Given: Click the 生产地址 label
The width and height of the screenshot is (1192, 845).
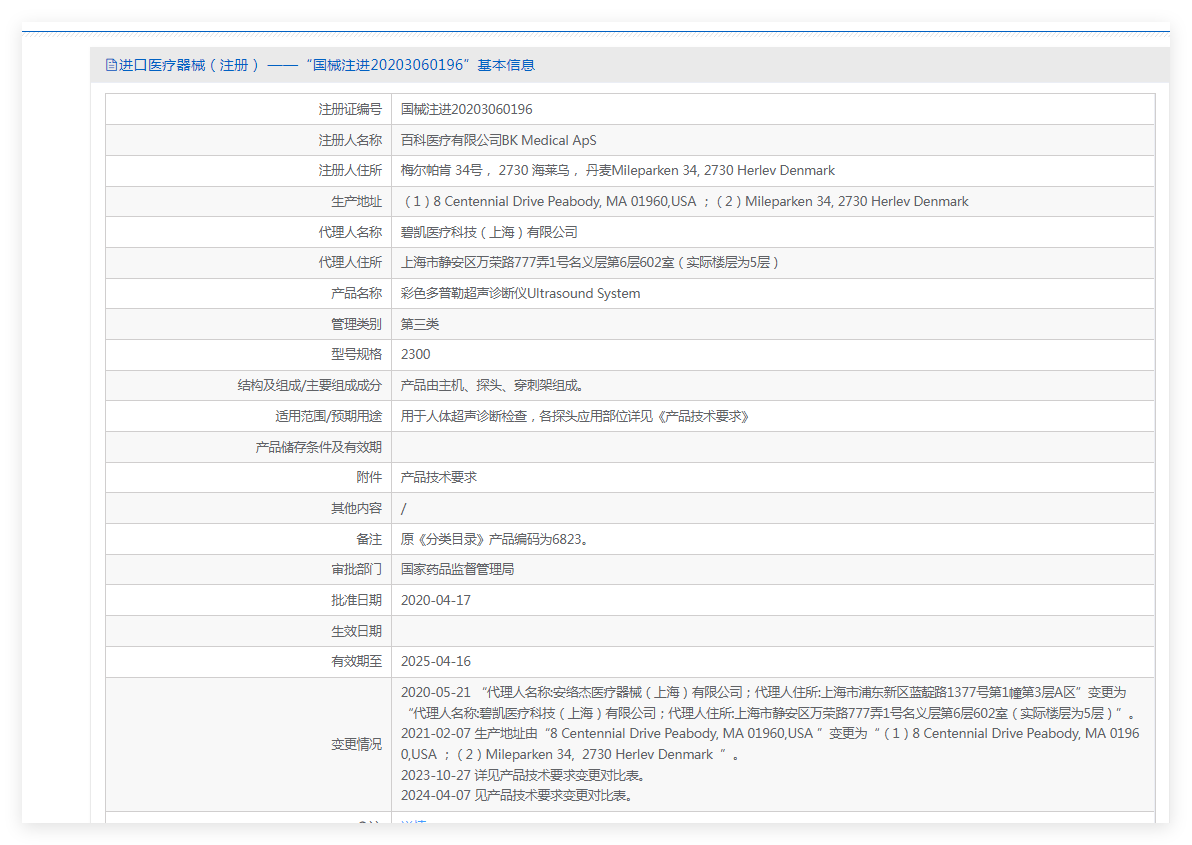Looking at the screenshot, I should (x=357, y=201).
